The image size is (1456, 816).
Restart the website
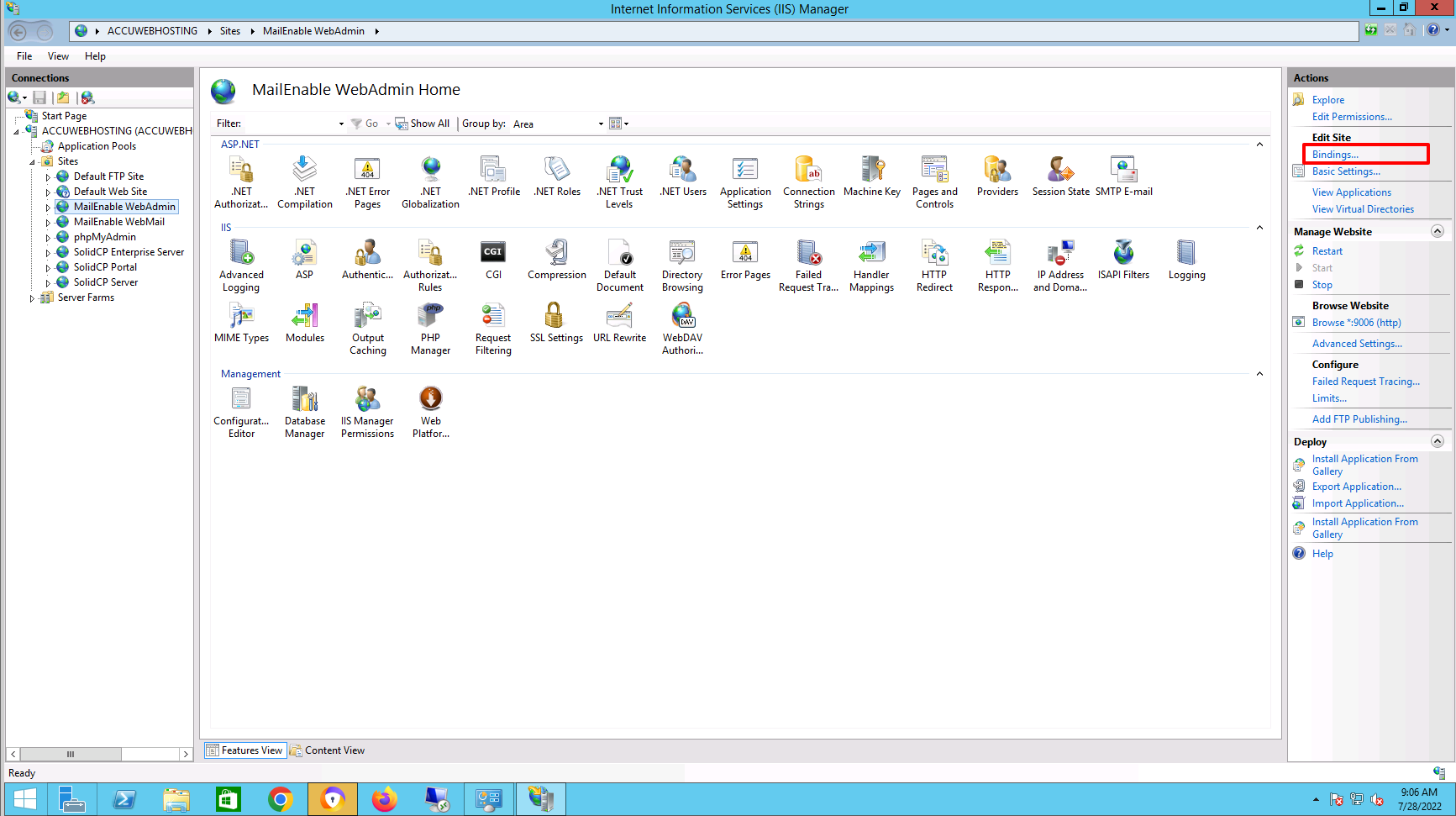pyautogui.click(x=1327, y=251)
